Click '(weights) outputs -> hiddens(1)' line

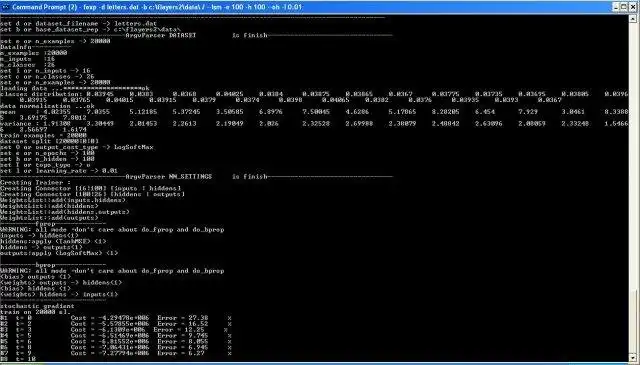61,282
